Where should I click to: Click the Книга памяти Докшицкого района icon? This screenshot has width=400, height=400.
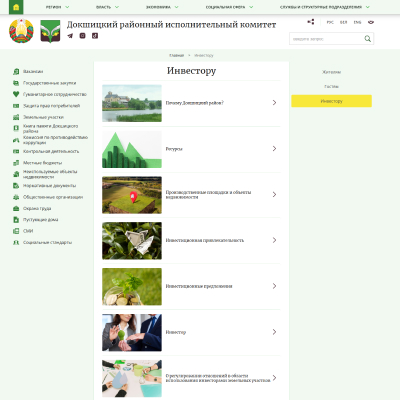16,128
